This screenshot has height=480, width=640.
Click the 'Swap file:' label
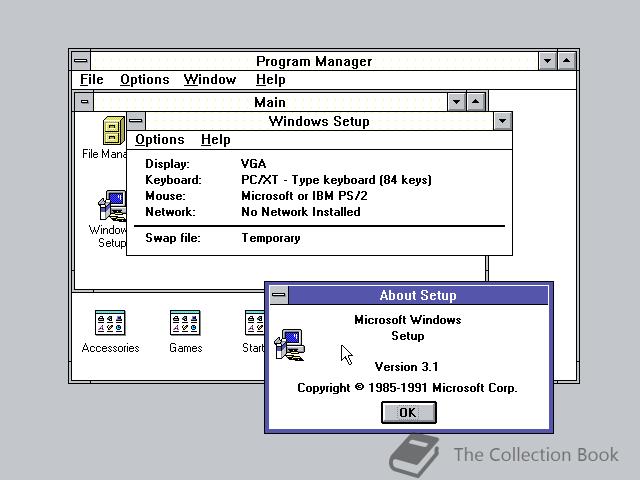pos(173,238)
